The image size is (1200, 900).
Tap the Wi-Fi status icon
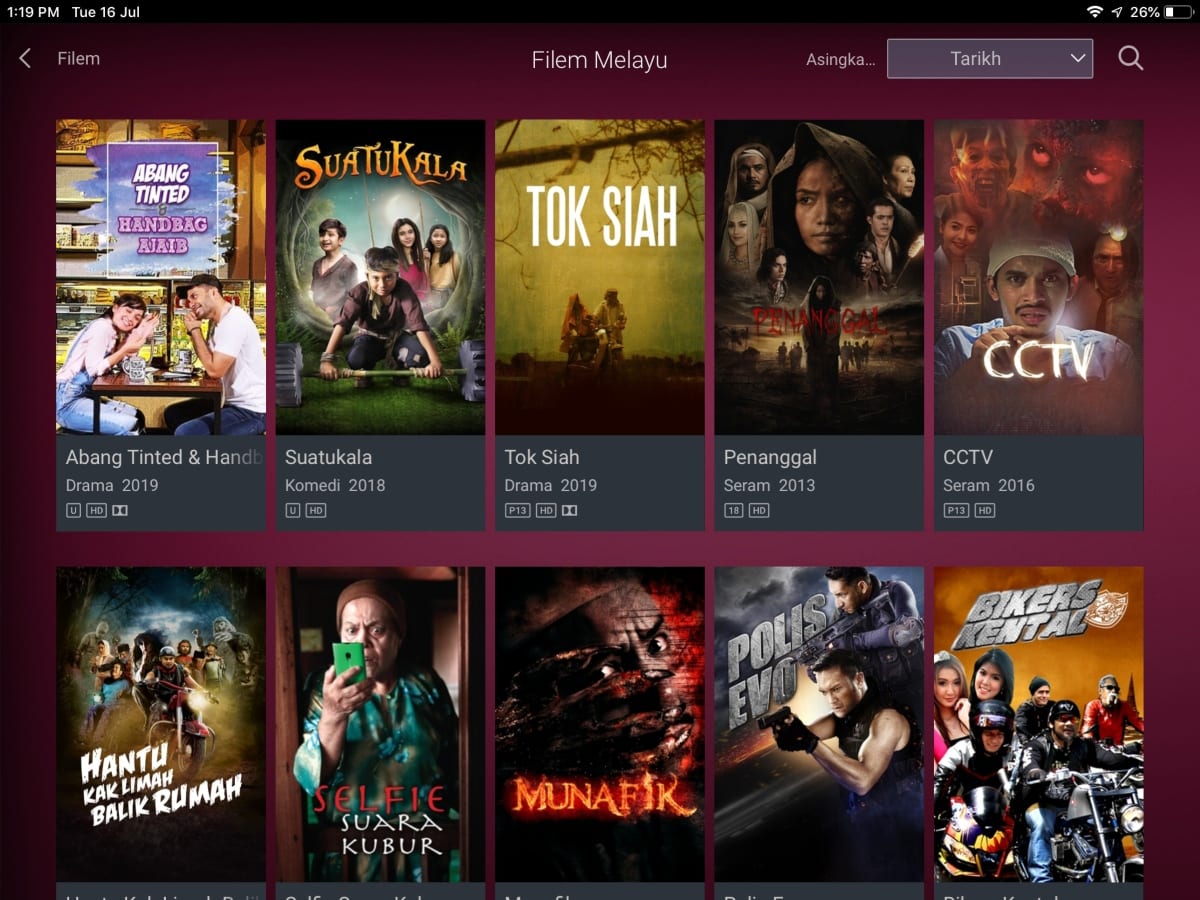click(x=1094, y=12)
